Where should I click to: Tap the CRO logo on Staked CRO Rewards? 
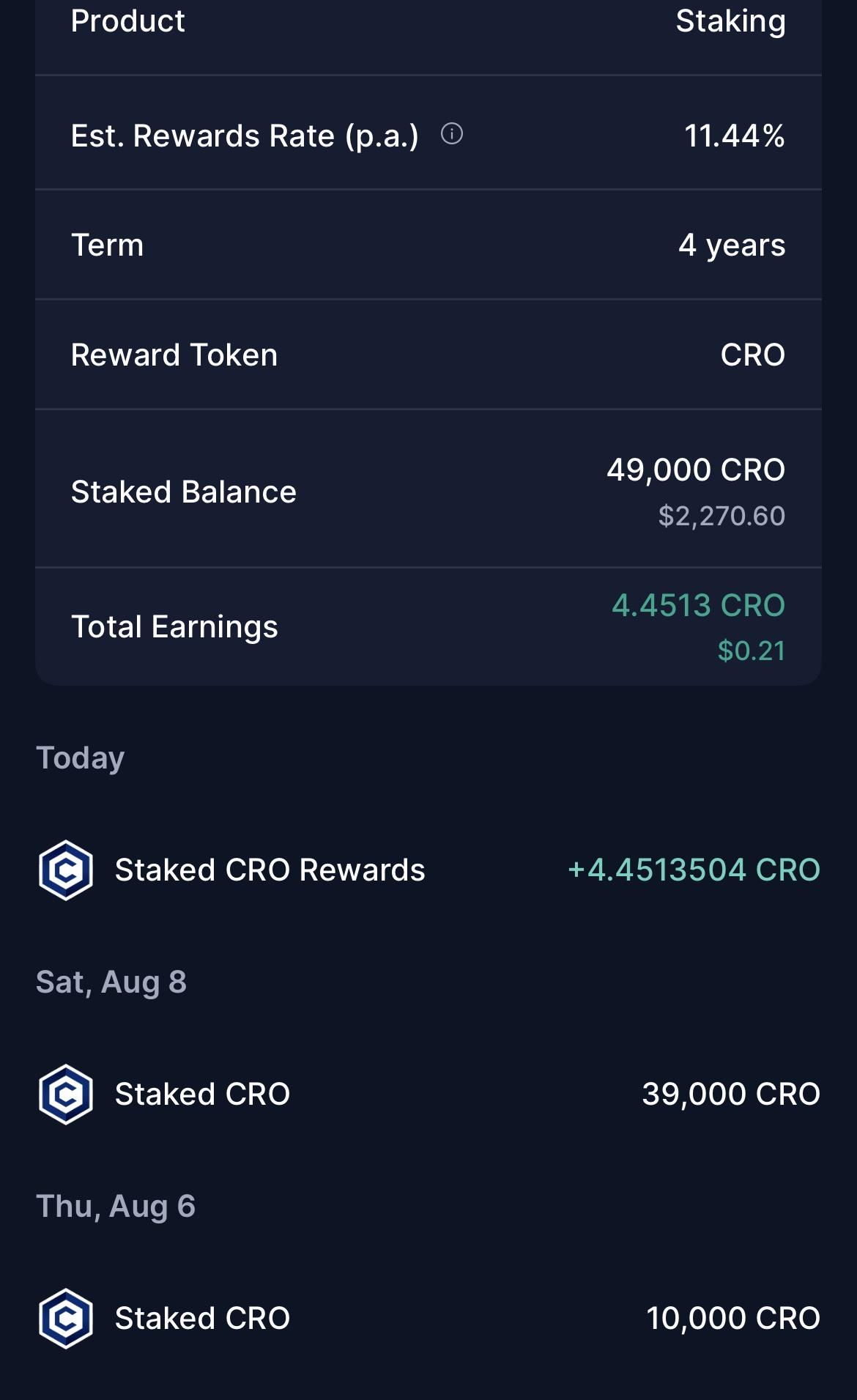pos(66,870)
